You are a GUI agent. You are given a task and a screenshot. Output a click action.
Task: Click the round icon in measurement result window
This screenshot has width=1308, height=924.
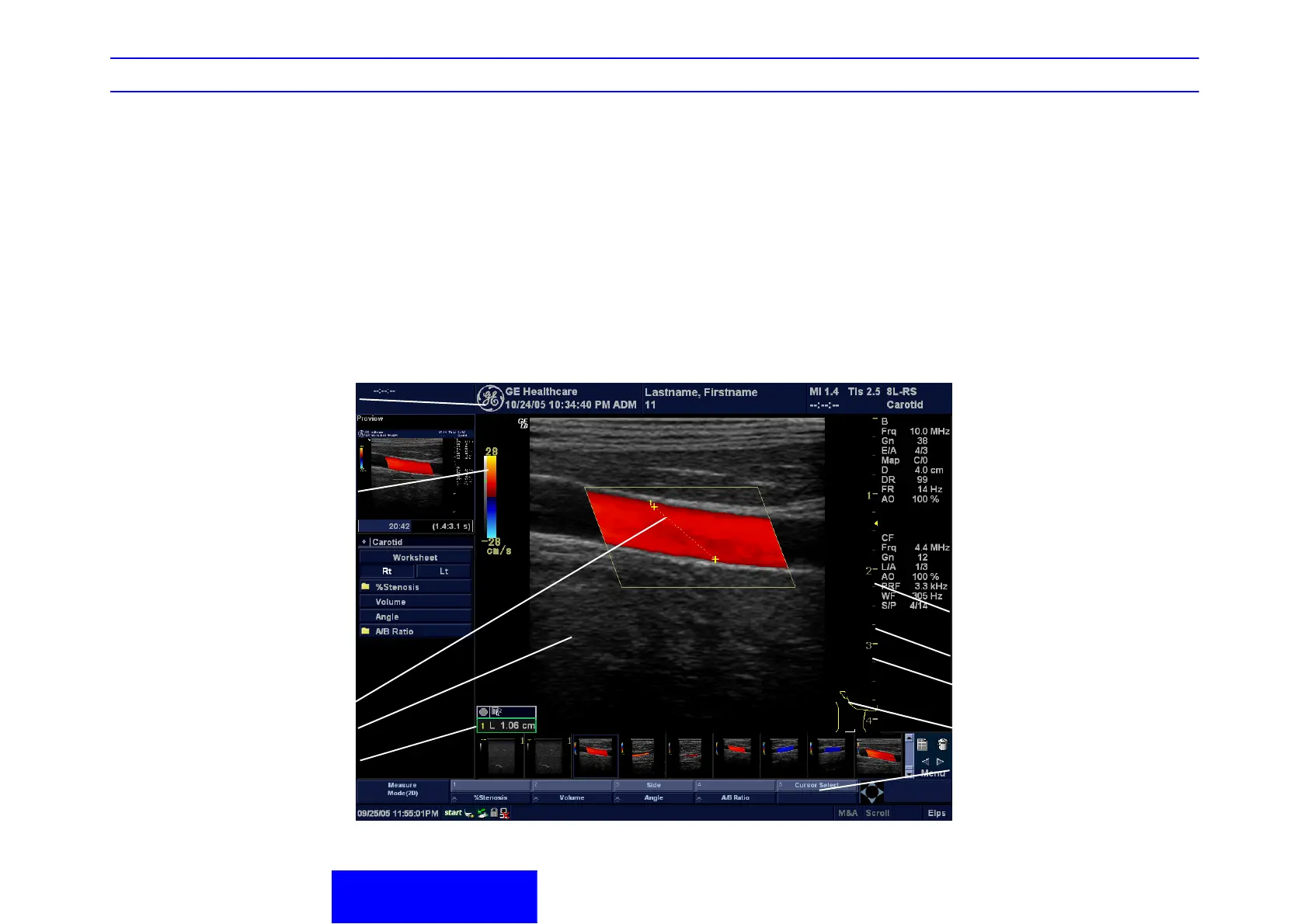[483, 712]
